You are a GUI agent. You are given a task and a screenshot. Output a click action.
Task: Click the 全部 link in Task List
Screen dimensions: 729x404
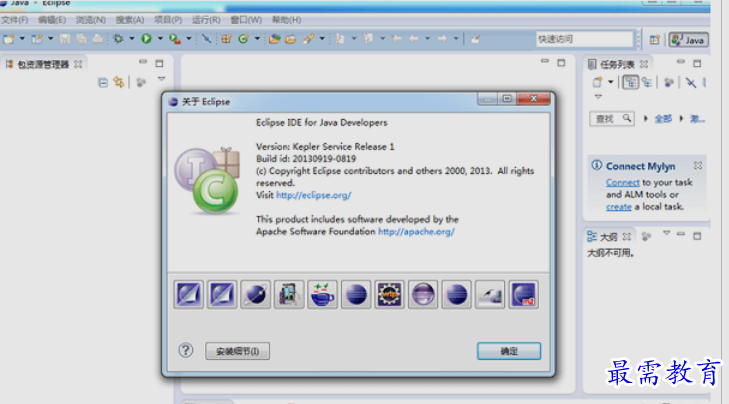click(x=663, y=119)
